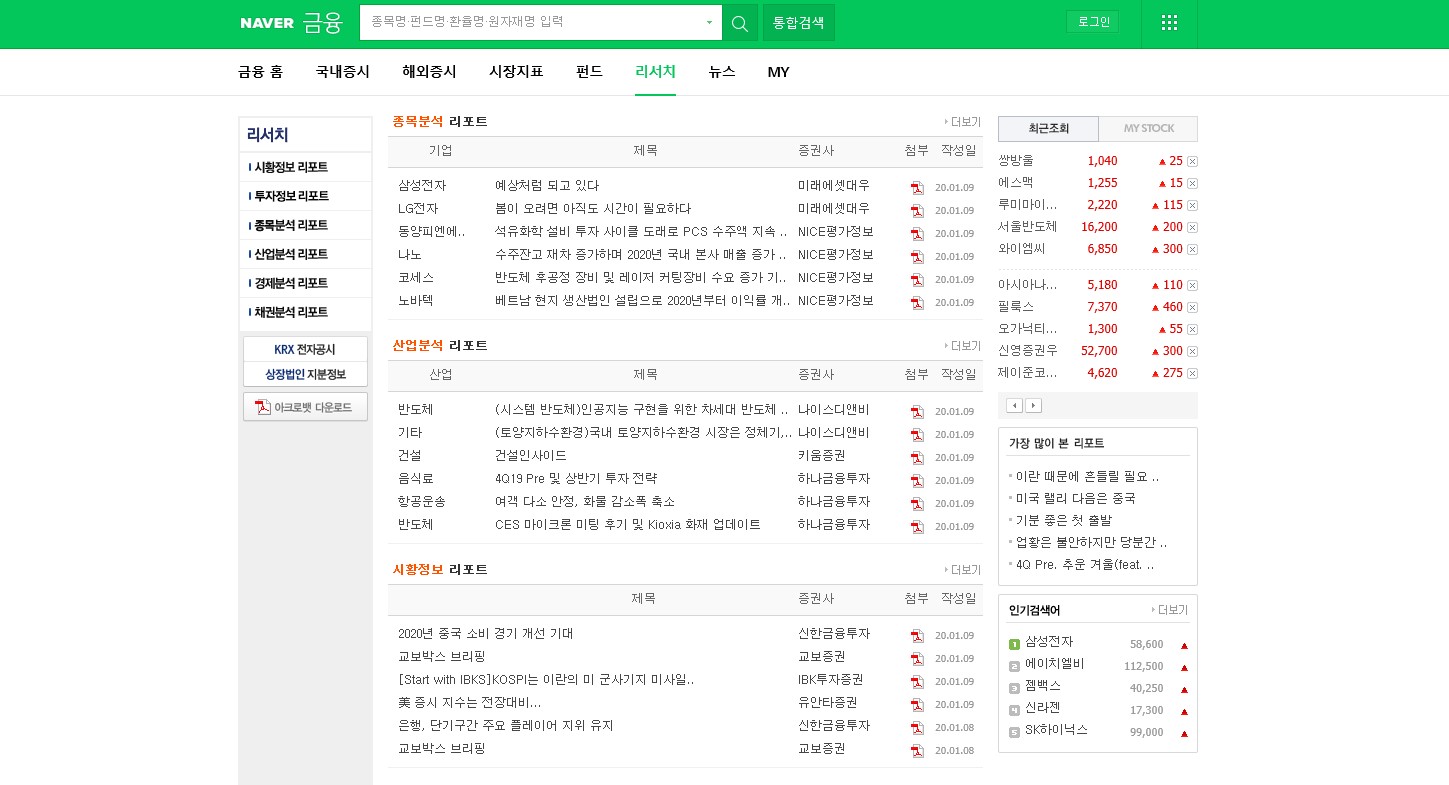Open 상장법인 지분정보 link
1449x785 pixels.
click(x=305, y=375)
